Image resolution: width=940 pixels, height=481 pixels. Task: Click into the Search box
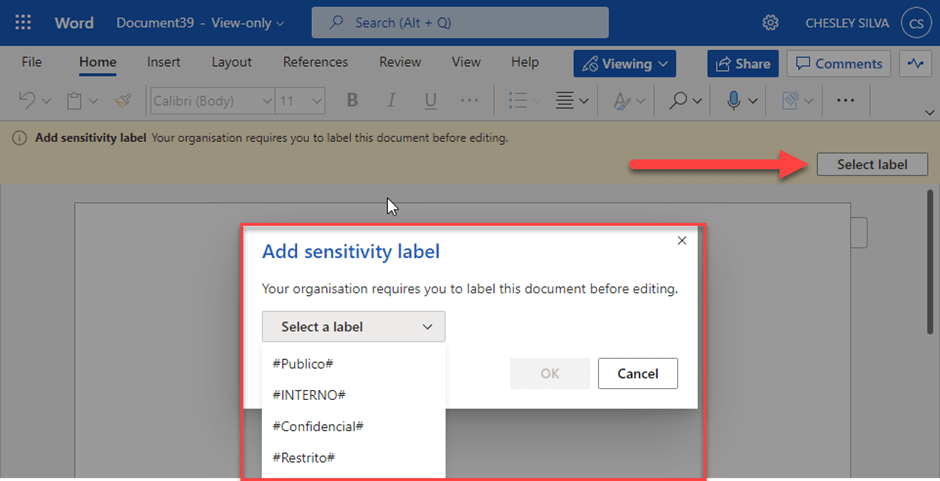click(x=460, y=22)
